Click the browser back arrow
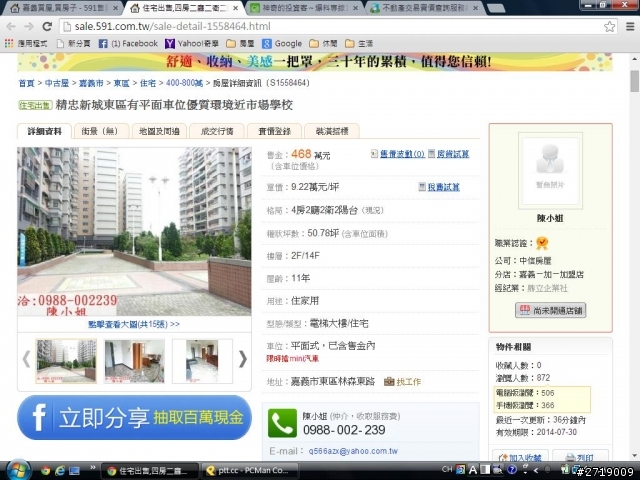The image size is (640, 480). (x=11, y=27)
